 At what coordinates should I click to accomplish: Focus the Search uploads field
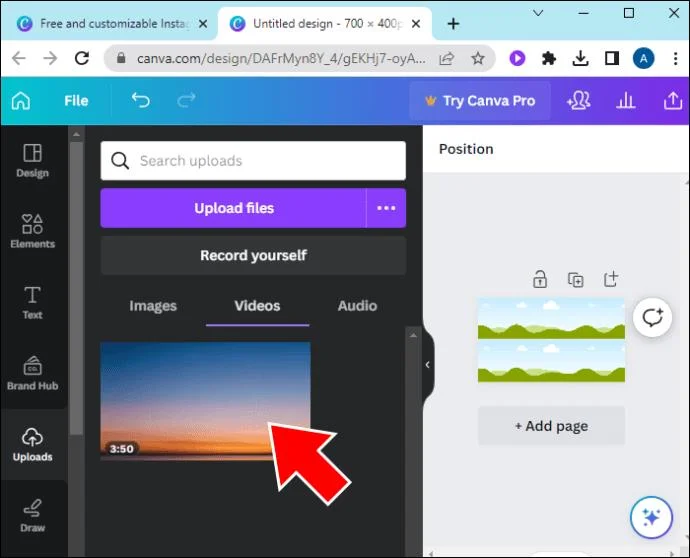(x=253, y=161)
